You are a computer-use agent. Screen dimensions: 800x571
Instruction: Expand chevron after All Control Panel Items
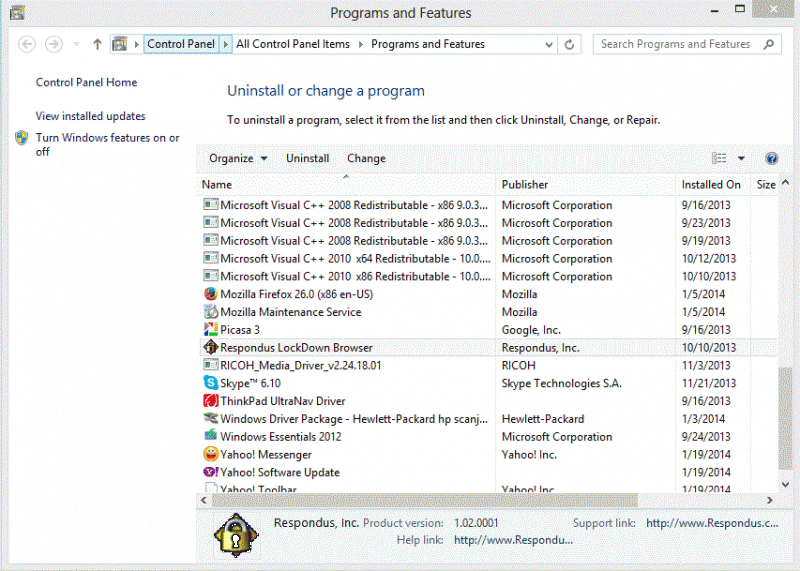(x=361, y=44)
